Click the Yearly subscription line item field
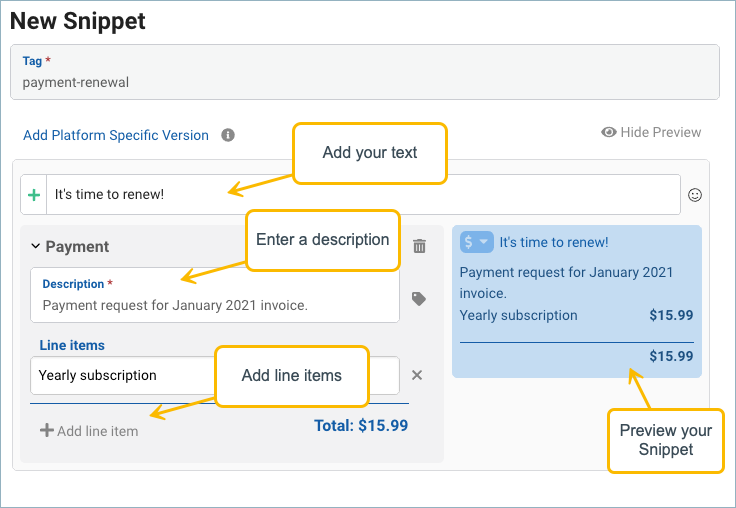736x508 pixels. [120, 375]
